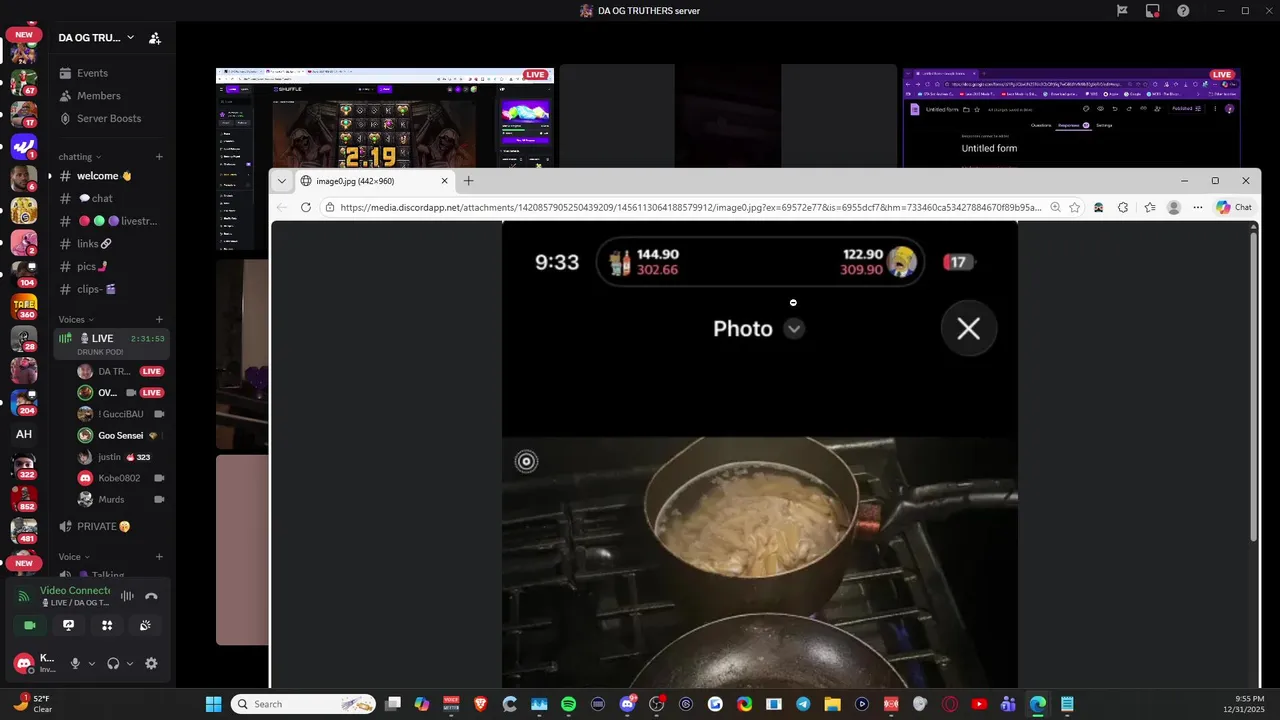Open microphone input options chevron

point(92,663)
